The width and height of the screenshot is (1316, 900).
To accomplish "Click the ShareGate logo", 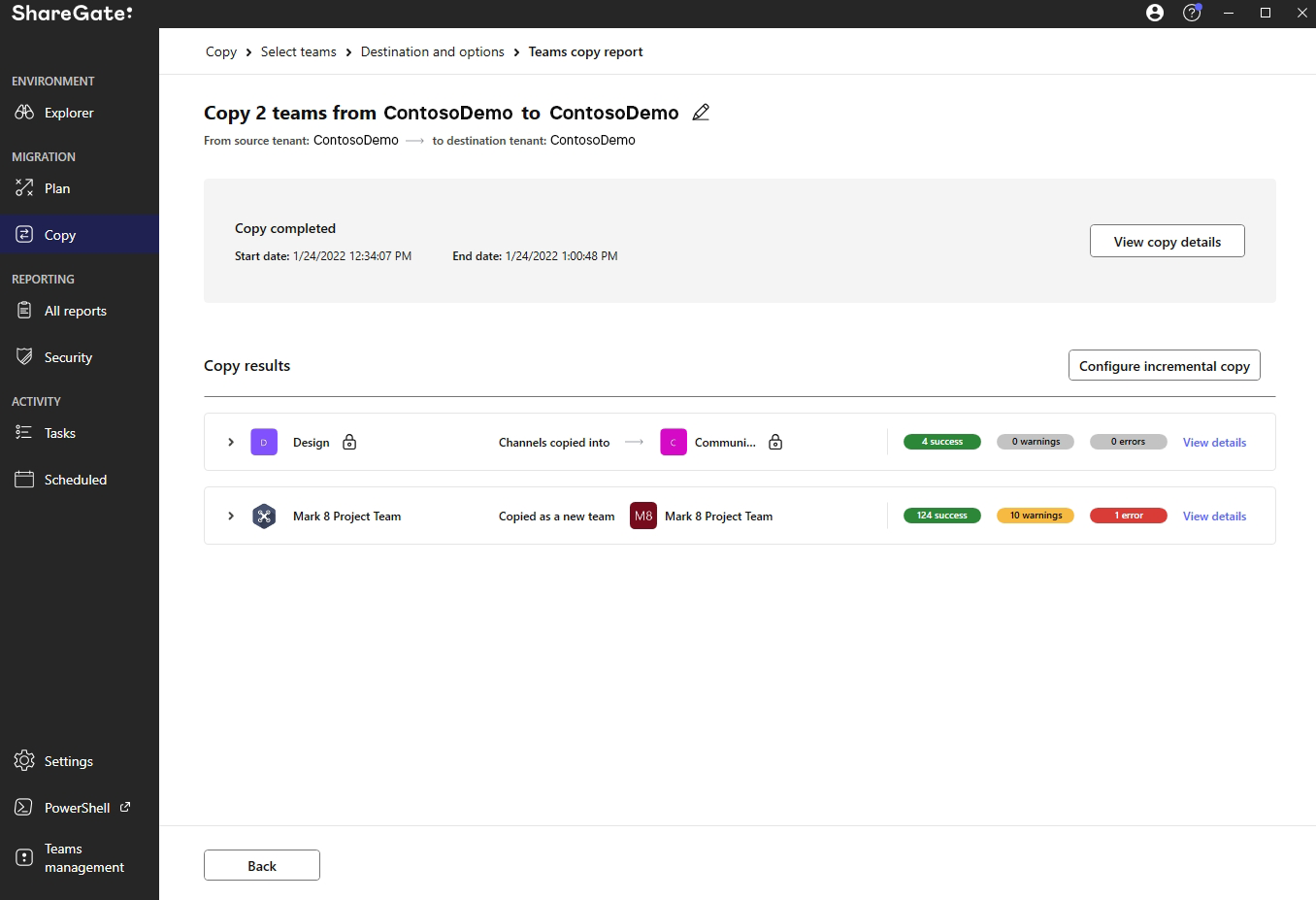I will (x=72, y=13).
